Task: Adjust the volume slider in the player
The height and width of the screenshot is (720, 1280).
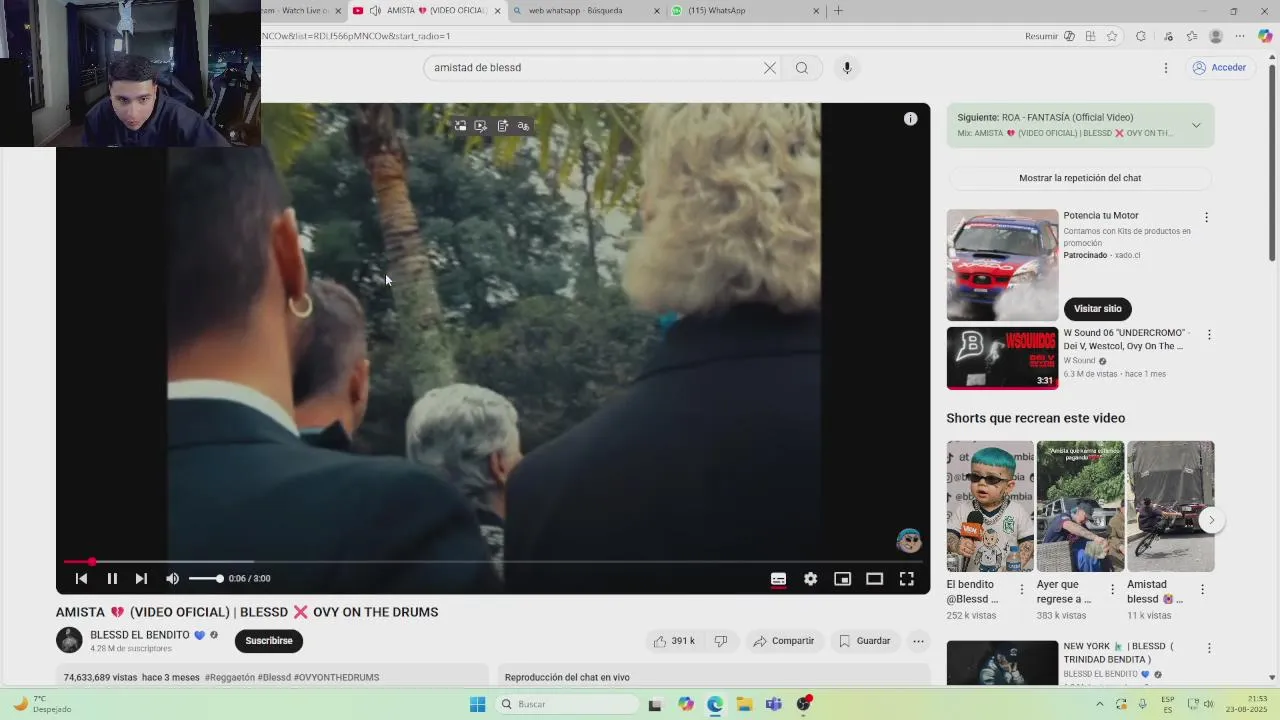Action: click(205, 578)
